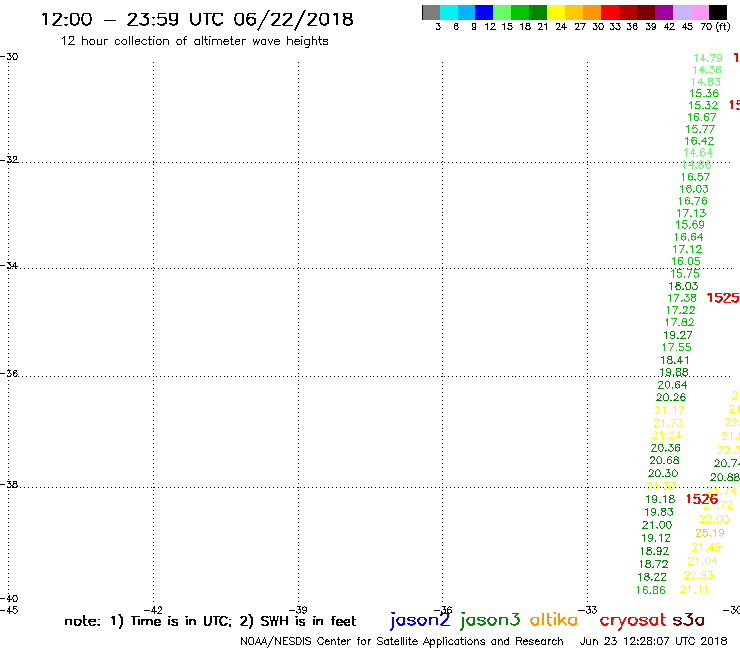
Task: Click the wave height value 19.27
Action: [x=678, y=335]
